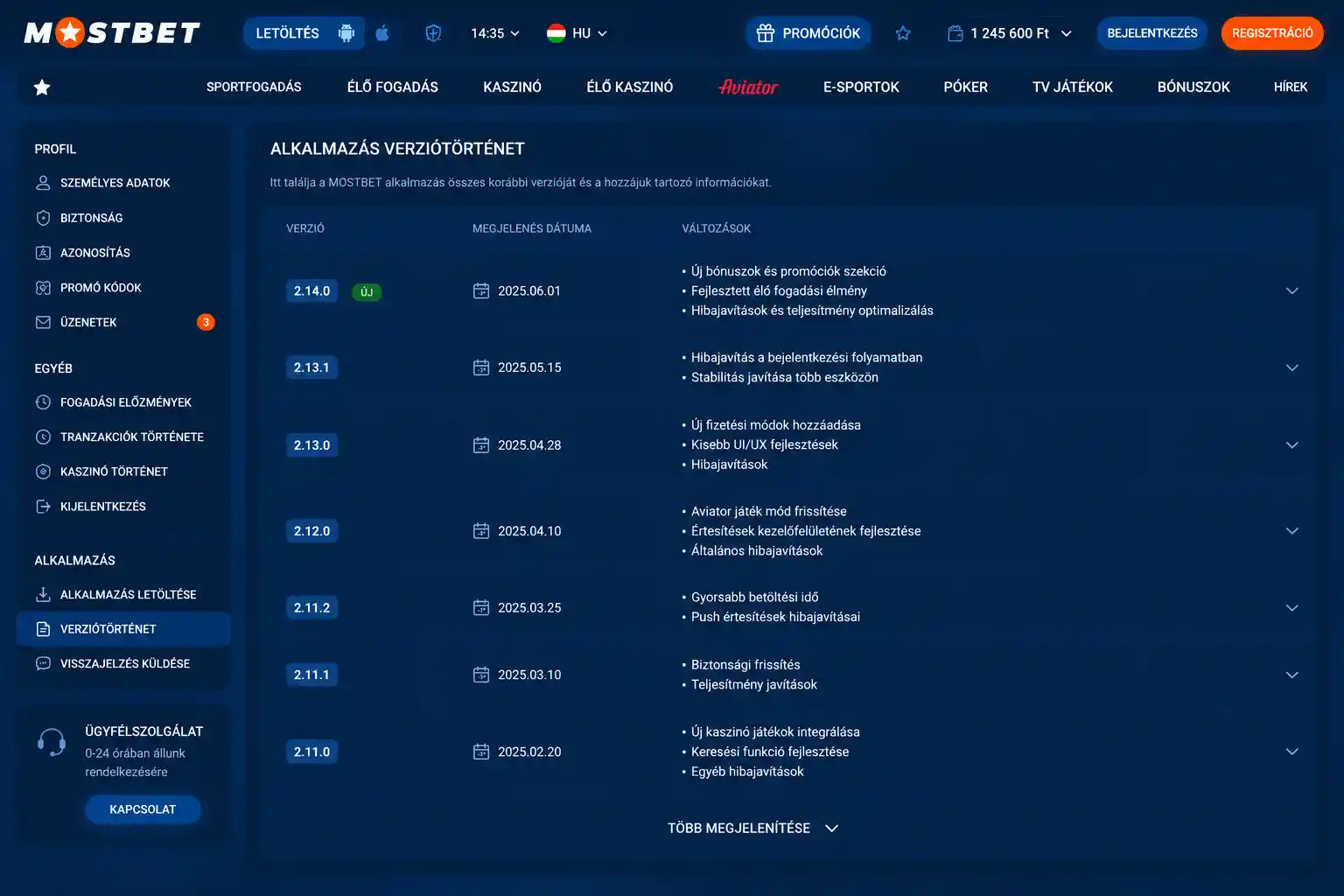Viewport: 1344px width, 896px height.
Task: Open BIZTONSÁG in sidebar
Action: pos(122,218)
